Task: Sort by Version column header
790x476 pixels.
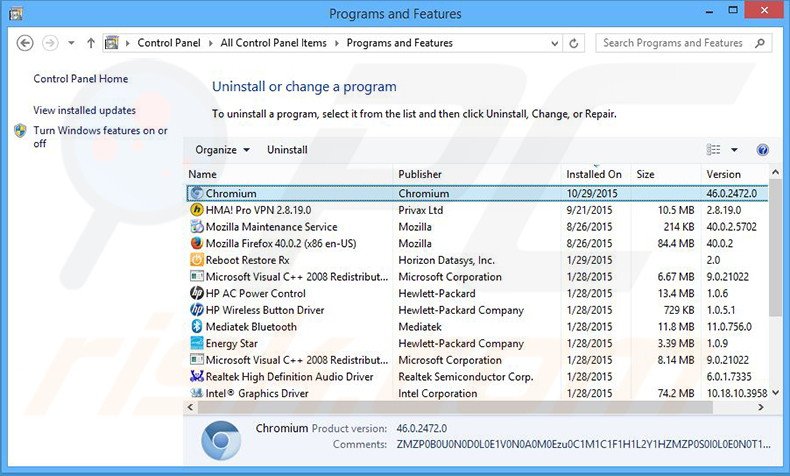Action: (x=723, y=174)
